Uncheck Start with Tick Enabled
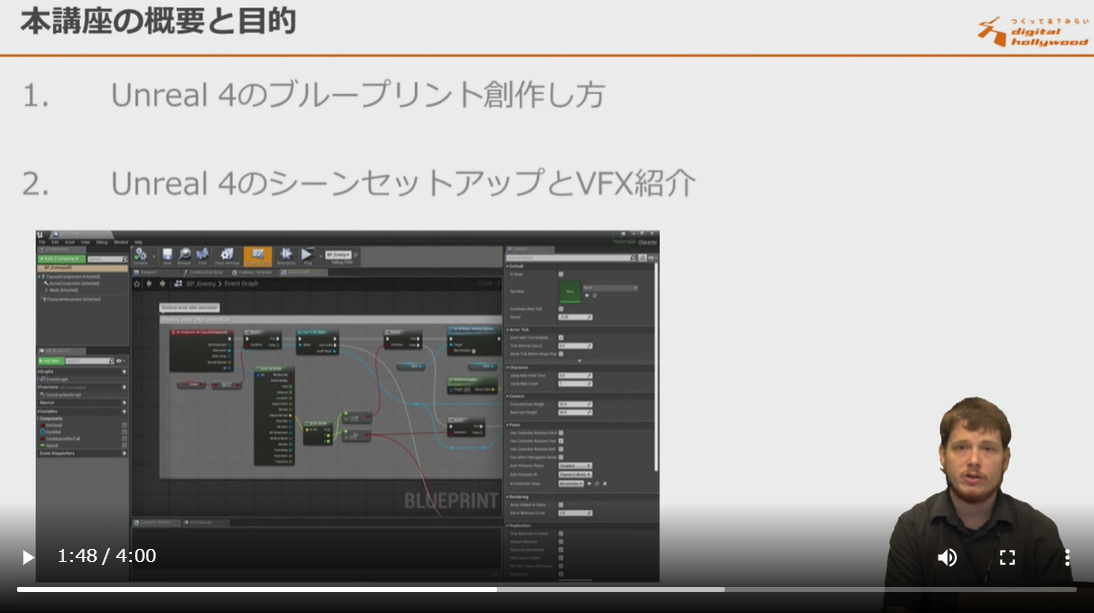This screenshot has height=613, width=1094. click(x=561, y=338)
